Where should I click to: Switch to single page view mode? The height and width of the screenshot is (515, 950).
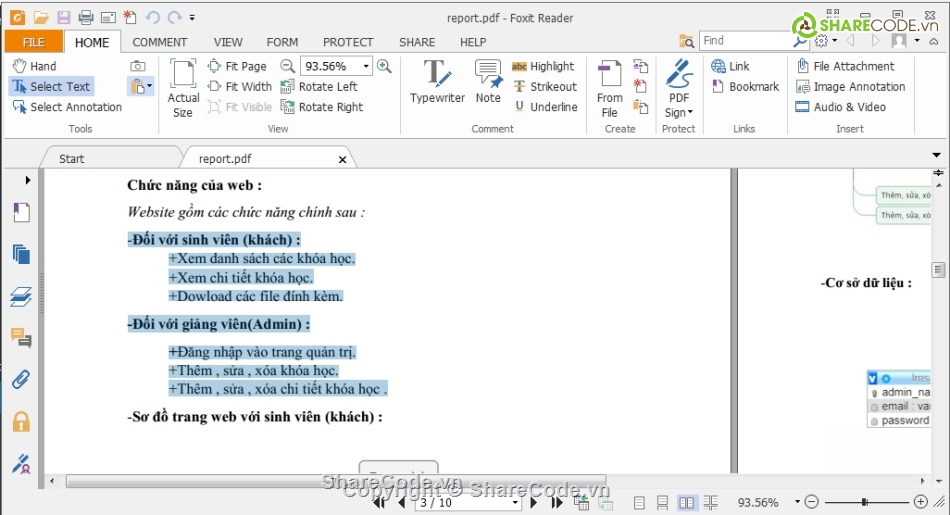click(639, 503)
